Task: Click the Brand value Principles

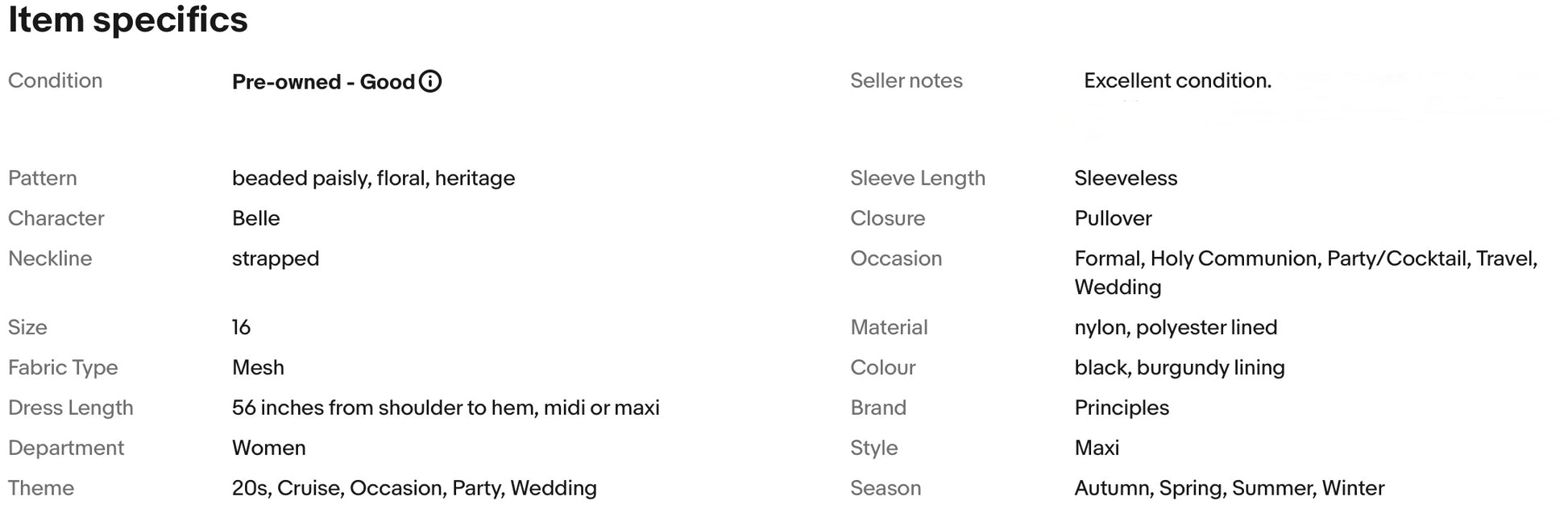Action: pyautogui.click(x=1122, y=408)
